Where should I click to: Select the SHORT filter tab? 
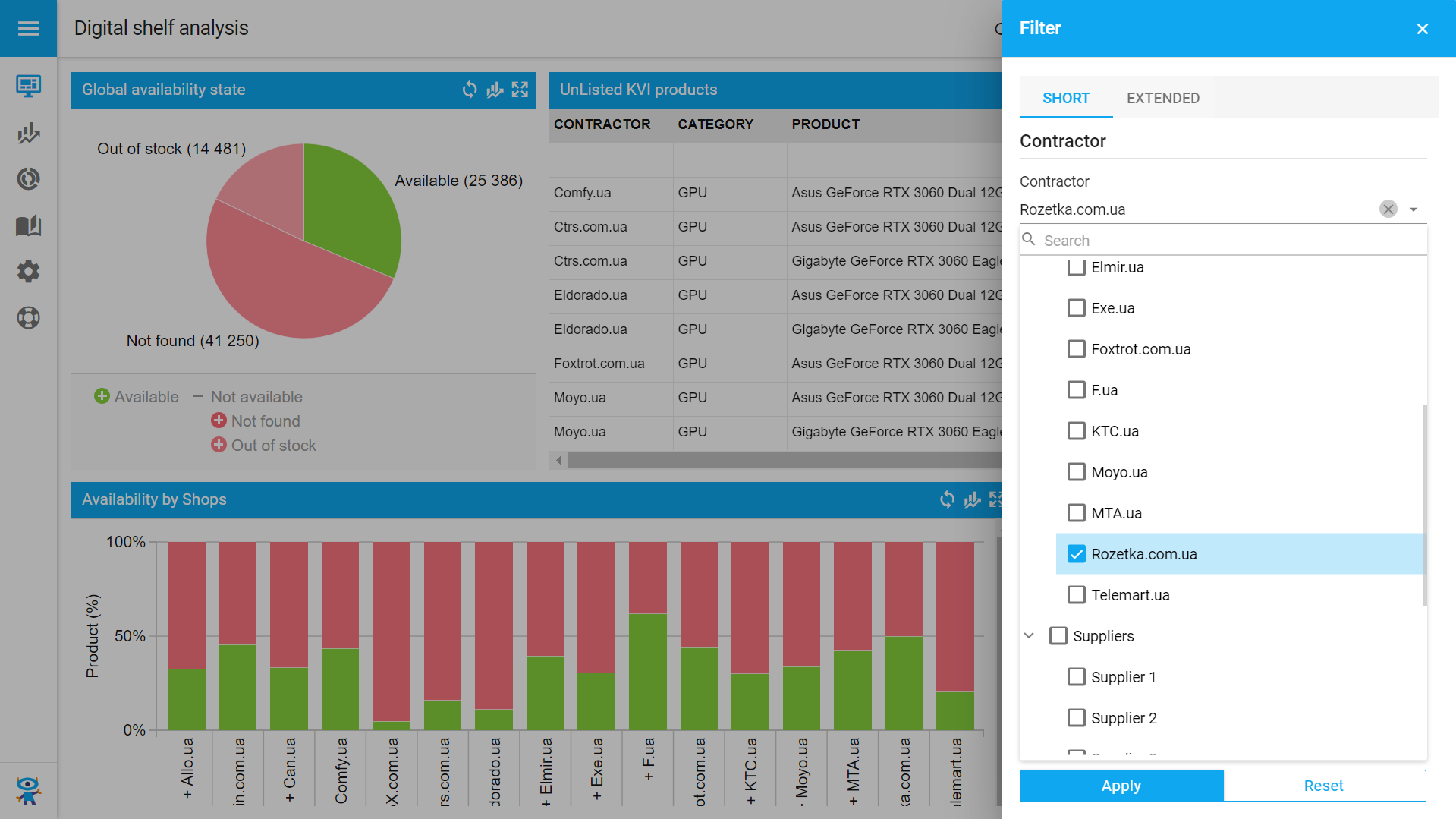coord(1065,98)
